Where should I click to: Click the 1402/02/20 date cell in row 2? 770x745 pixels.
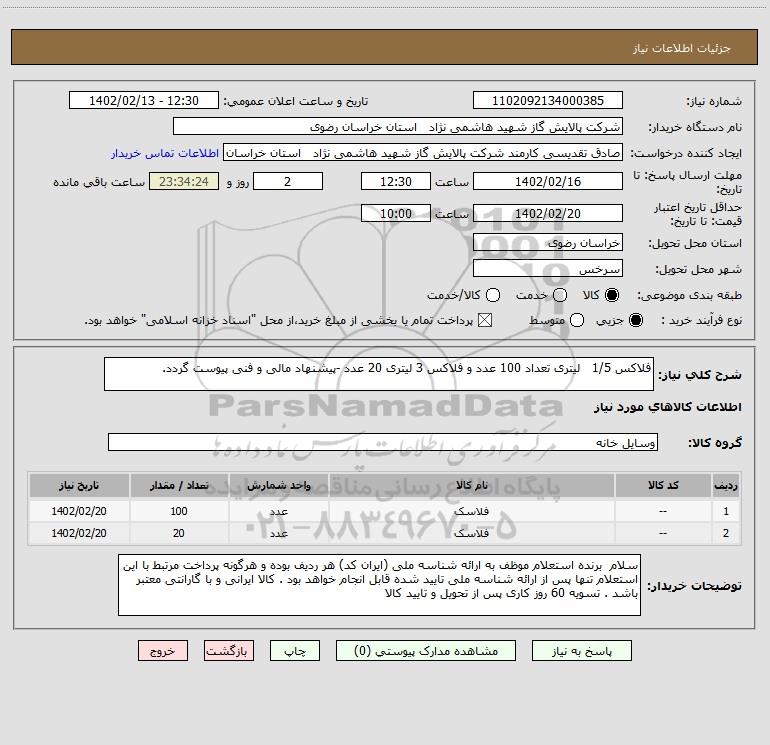pyautogui.click(x=79, y=533)
